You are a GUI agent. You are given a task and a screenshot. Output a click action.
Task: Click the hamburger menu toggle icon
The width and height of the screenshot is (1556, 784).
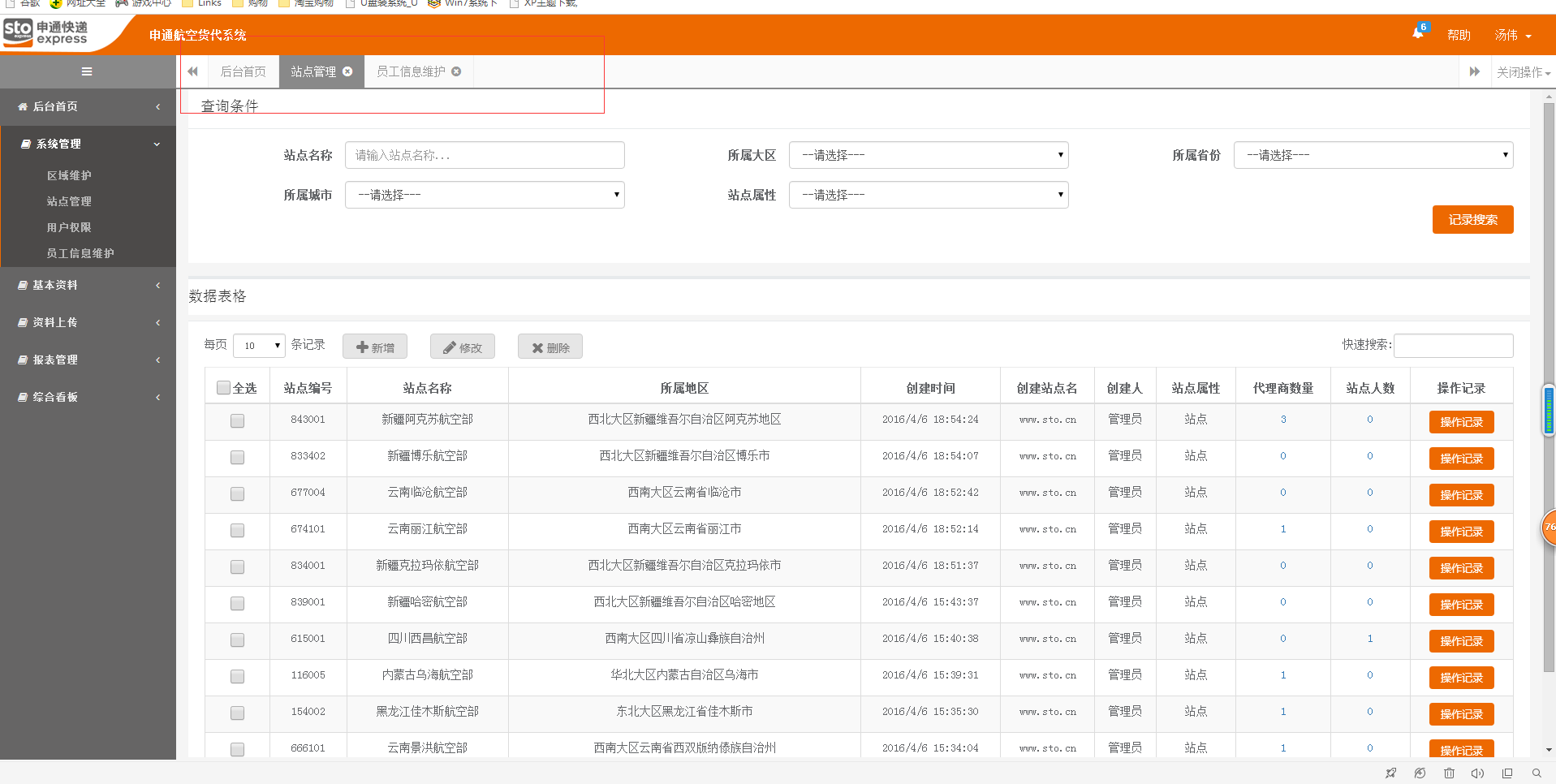pos(87,71)
